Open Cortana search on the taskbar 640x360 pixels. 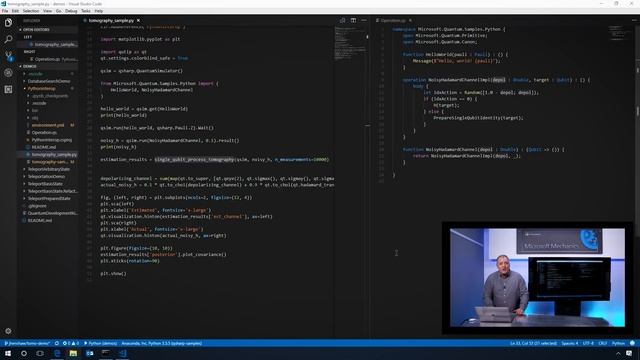pos(24,353)
